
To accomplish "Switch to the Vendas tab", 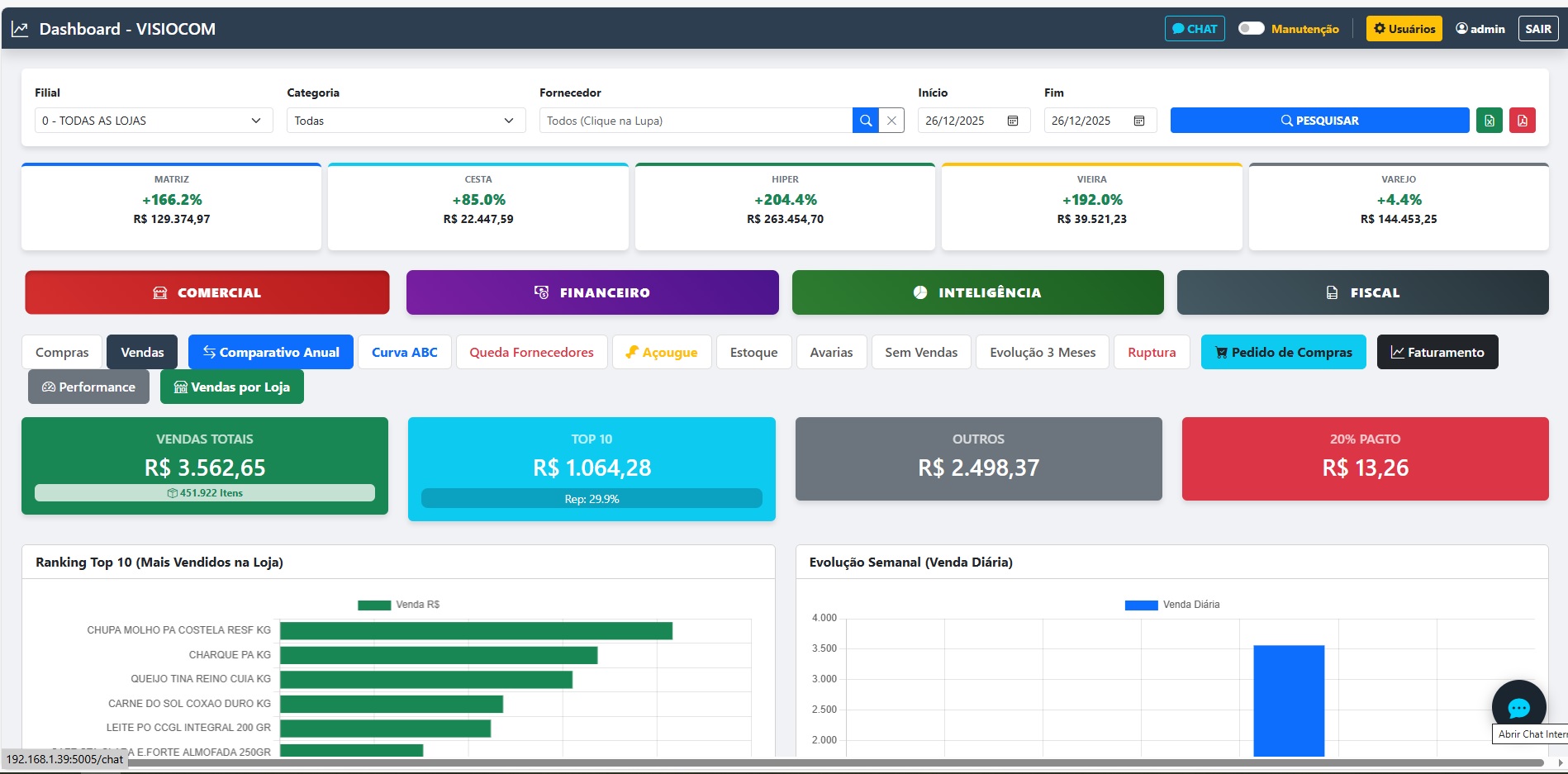I will [x=141, y=351].
